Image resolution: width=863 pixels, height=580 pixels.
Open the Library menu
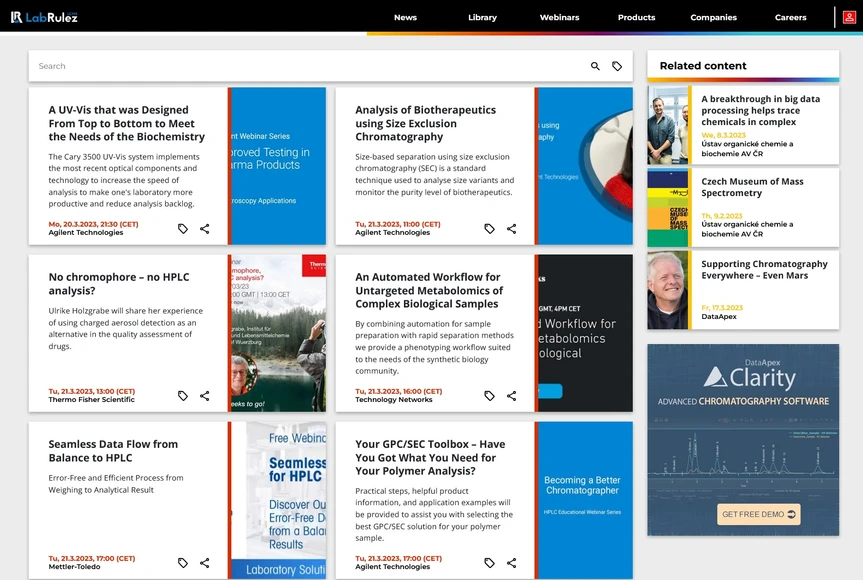tap(482, 18)
